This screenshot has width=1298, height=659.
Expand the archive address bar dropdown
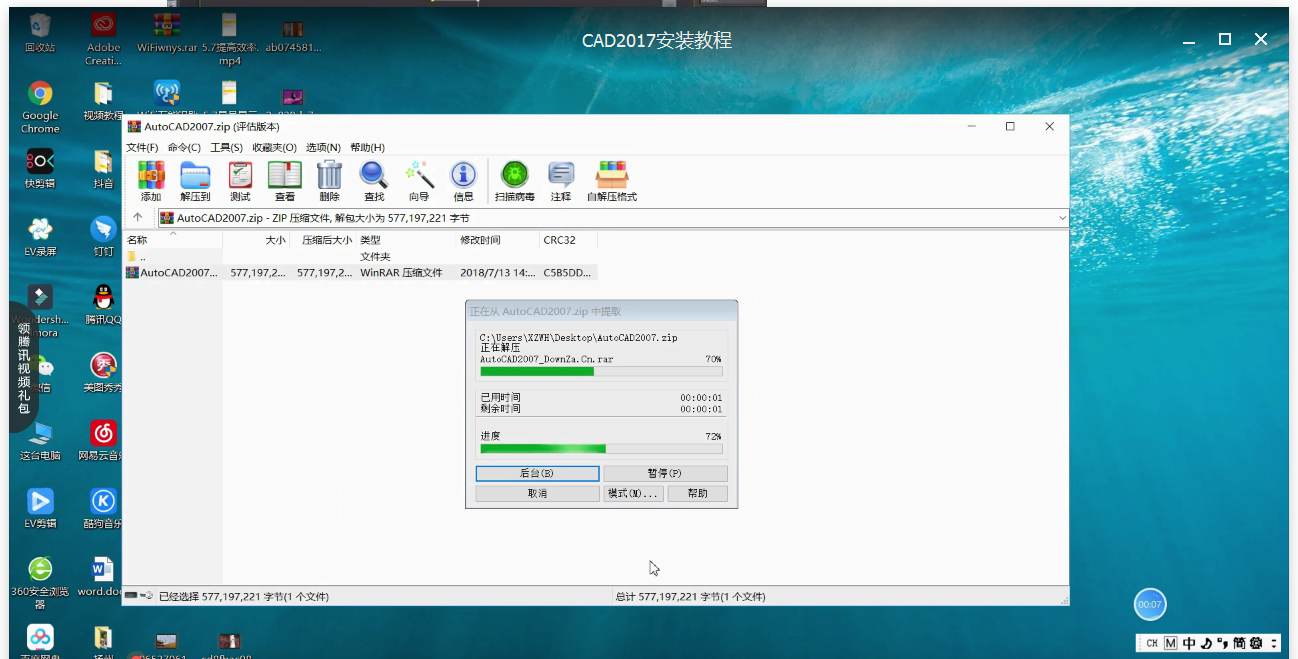point(1057,217)
